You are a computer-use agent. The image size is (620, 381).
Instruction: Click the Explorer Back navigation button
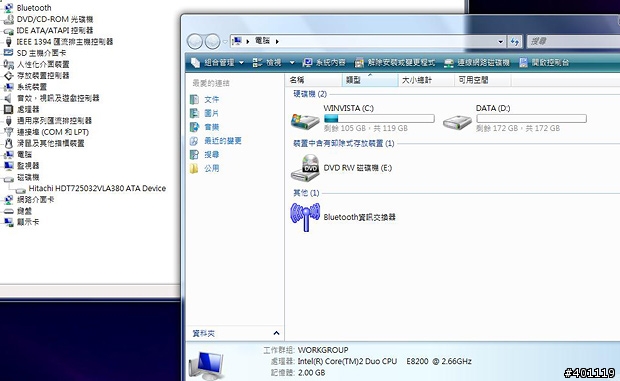coord(195,41)
